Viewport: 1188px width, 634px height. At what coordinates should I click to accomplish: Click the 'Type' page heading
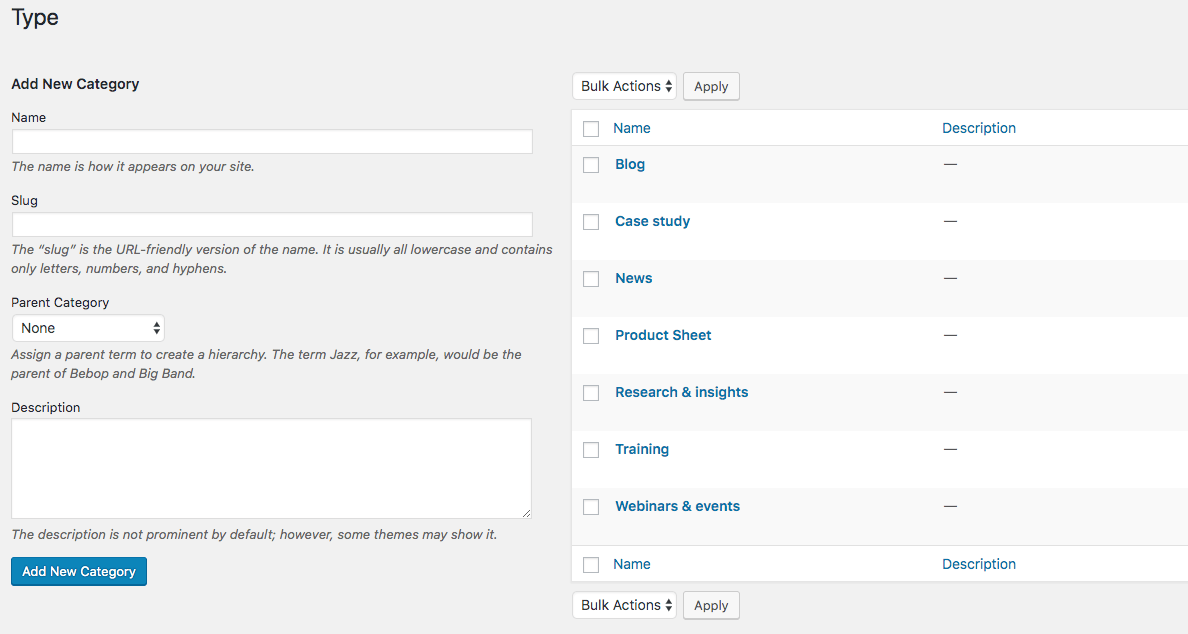coord(35,17)
